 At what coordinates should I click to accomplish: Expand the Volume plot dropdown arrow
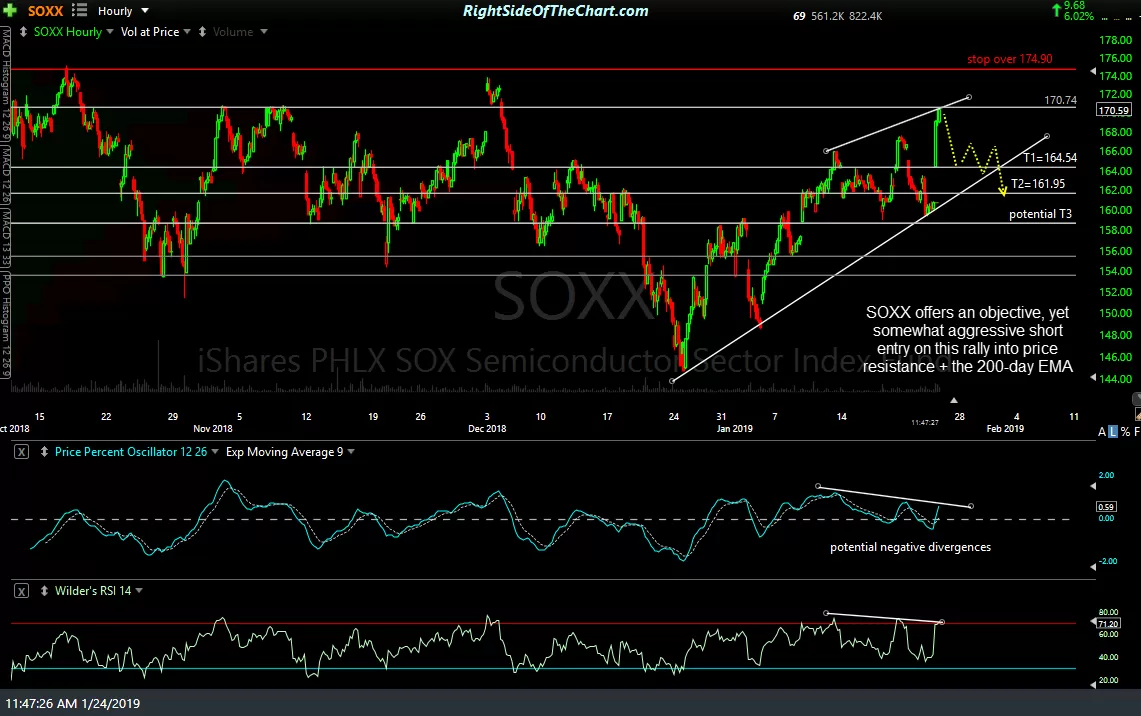[x=263, y=32]
